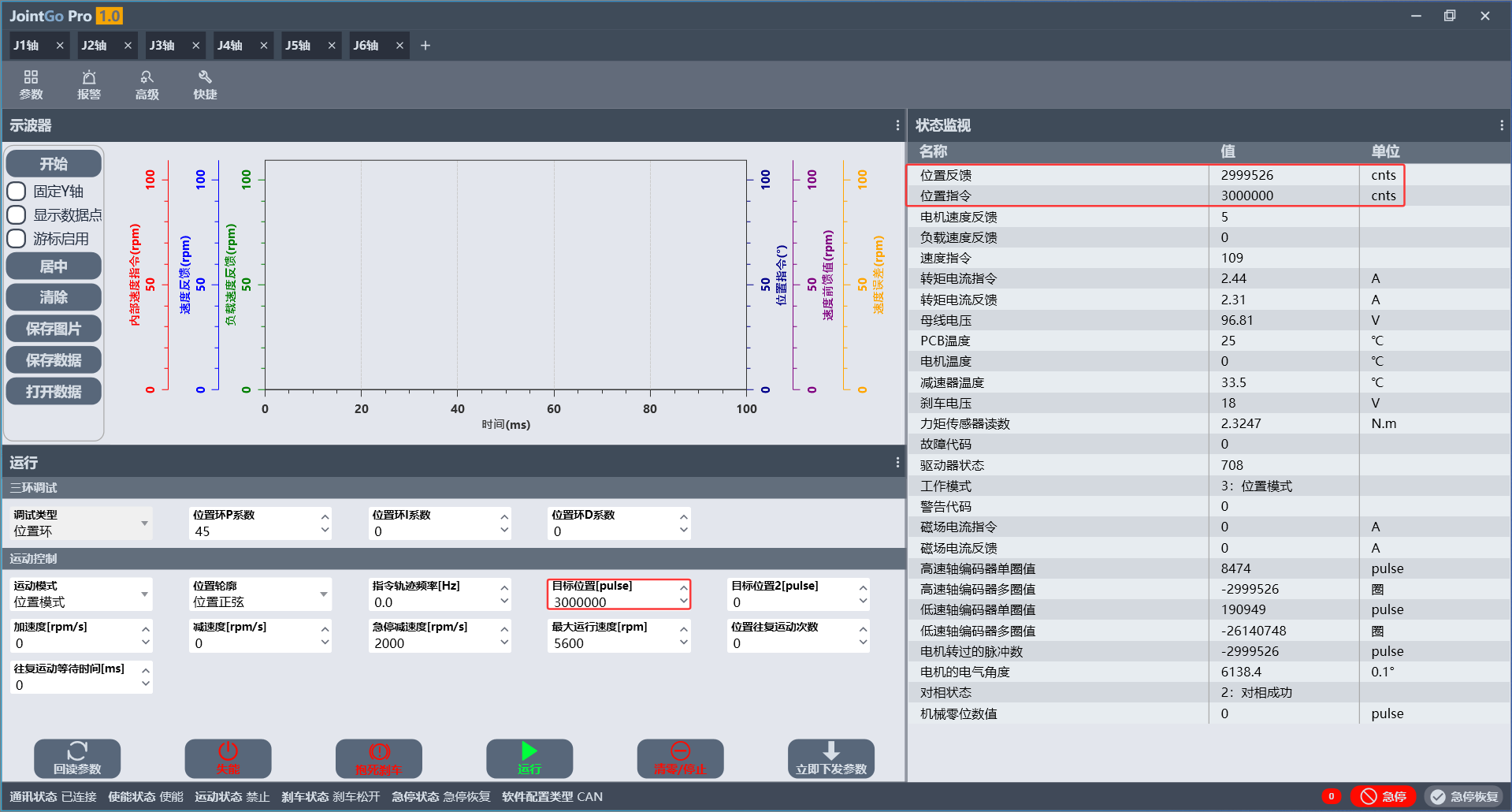Close the J1轴 tab
The width and height of the screenshot is (1512, 812).
[60, 46]
